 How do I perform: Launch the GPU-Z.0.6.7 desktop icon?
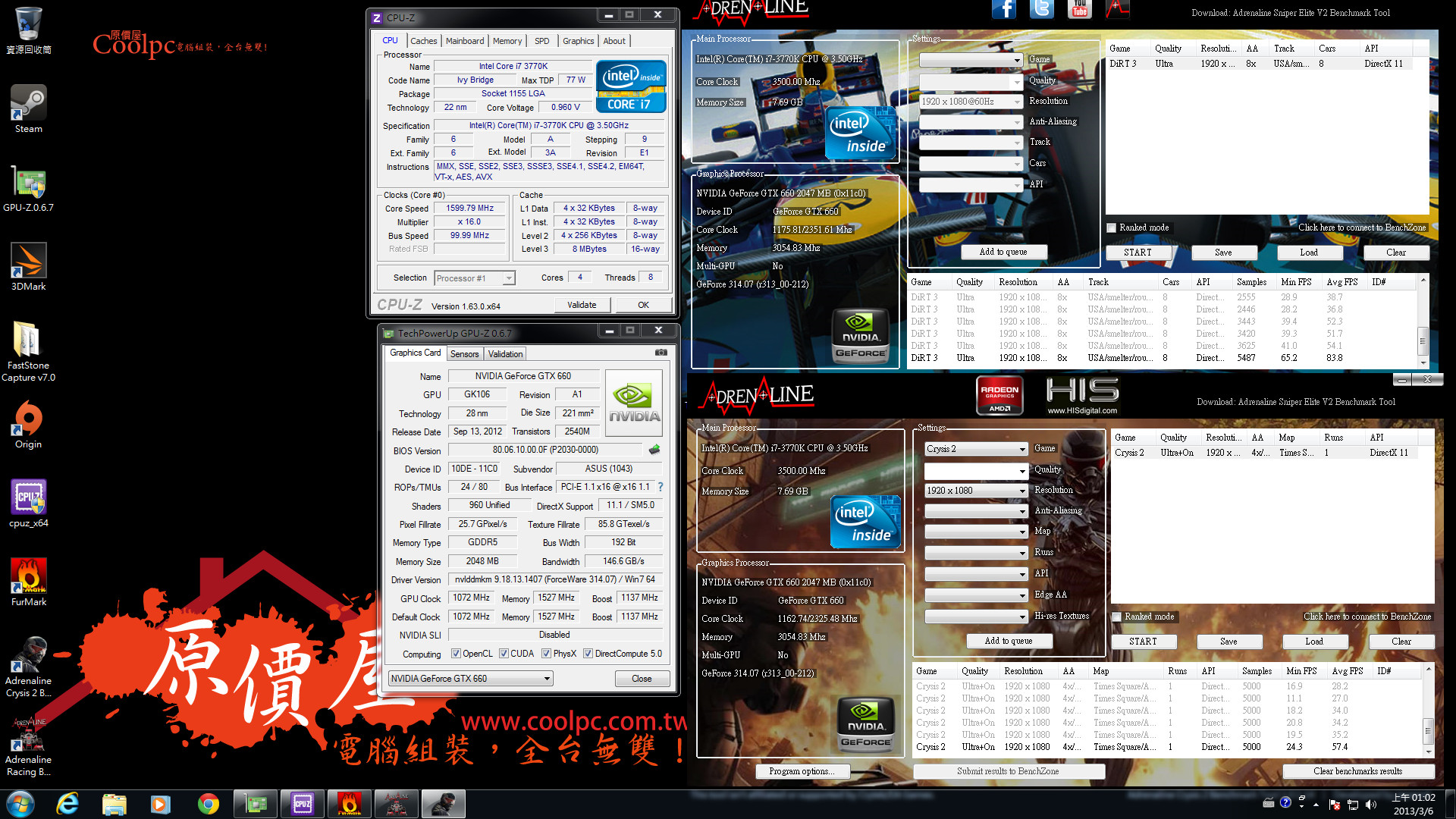(x=28, y=187)
